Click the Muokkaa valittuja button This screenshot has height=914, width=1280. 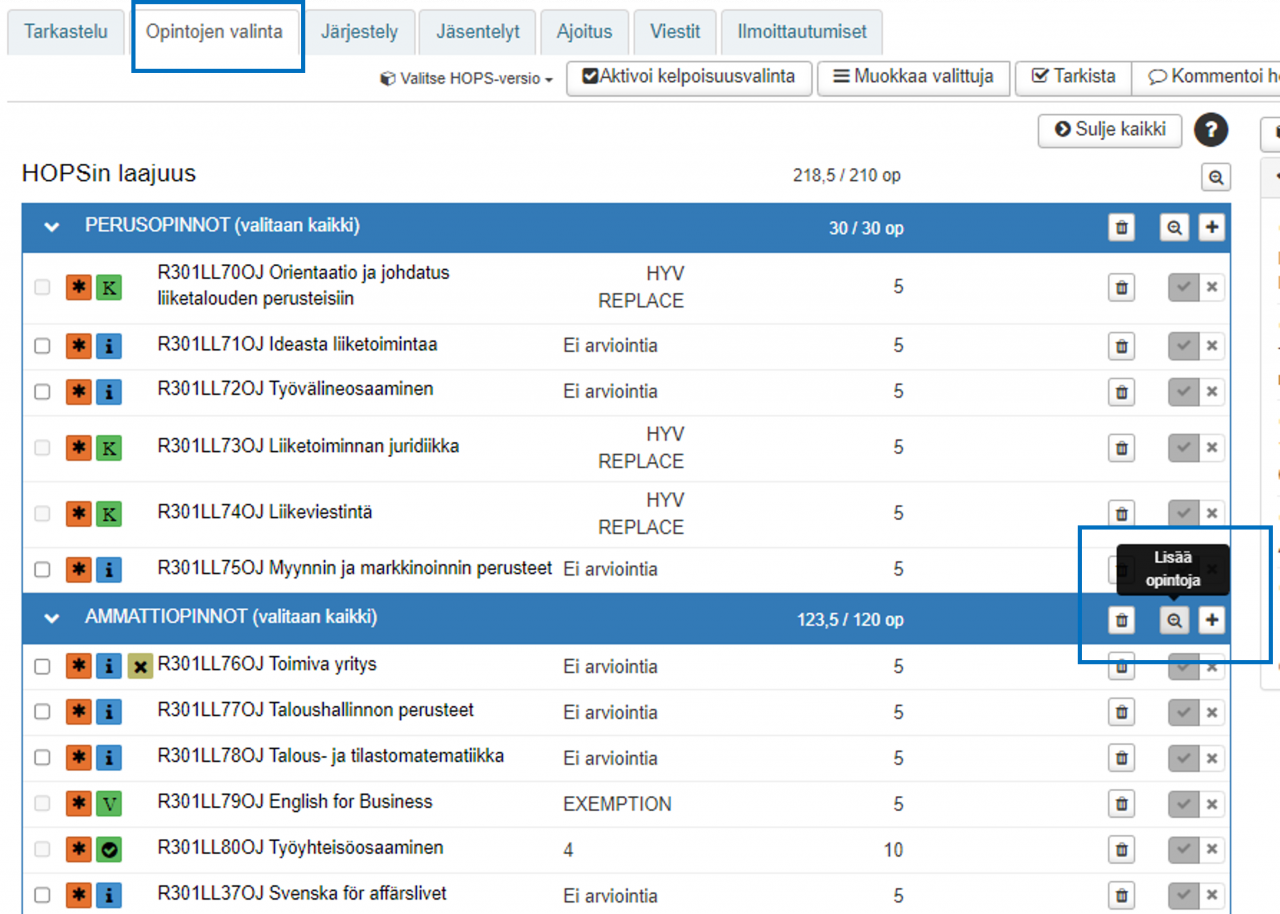(x=913, y=78)
